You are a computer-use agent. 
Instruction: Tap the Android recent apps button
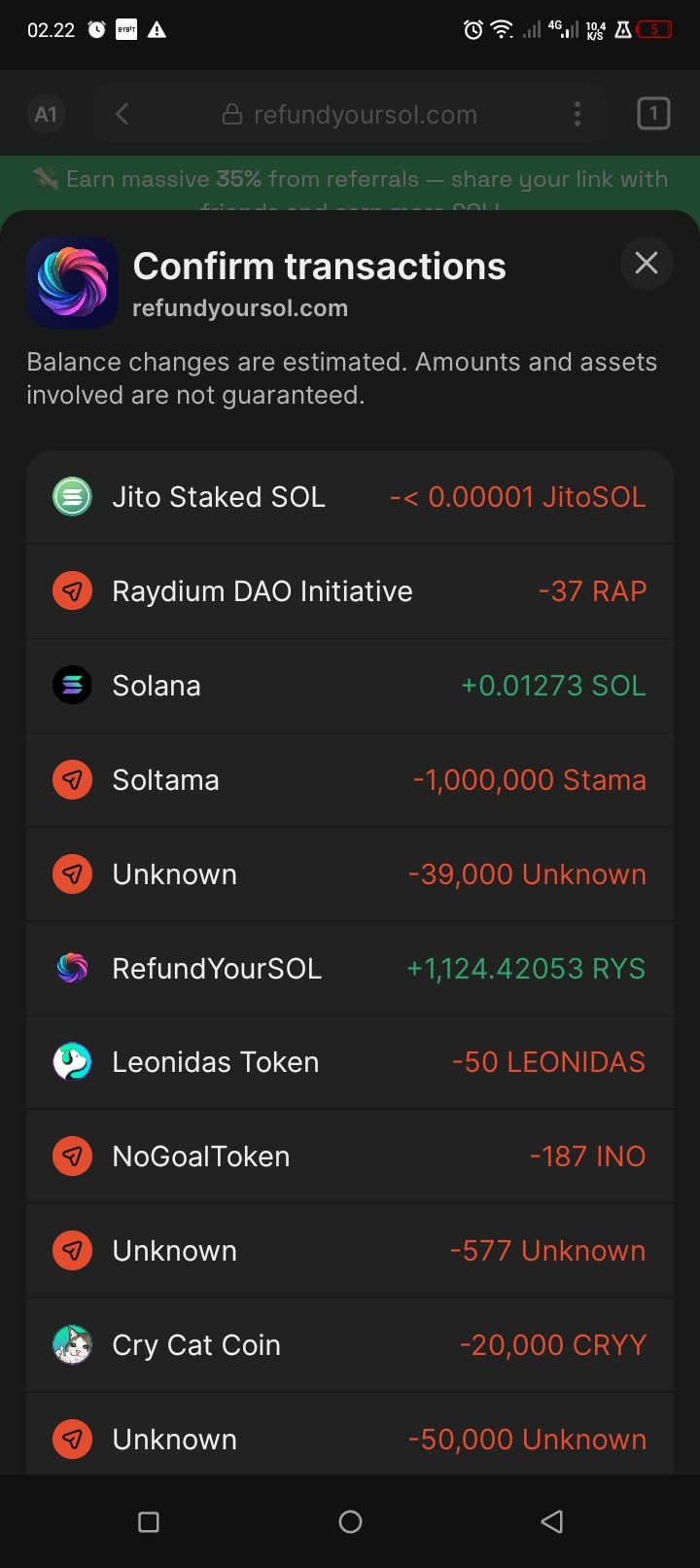[x=149, y=1521]
